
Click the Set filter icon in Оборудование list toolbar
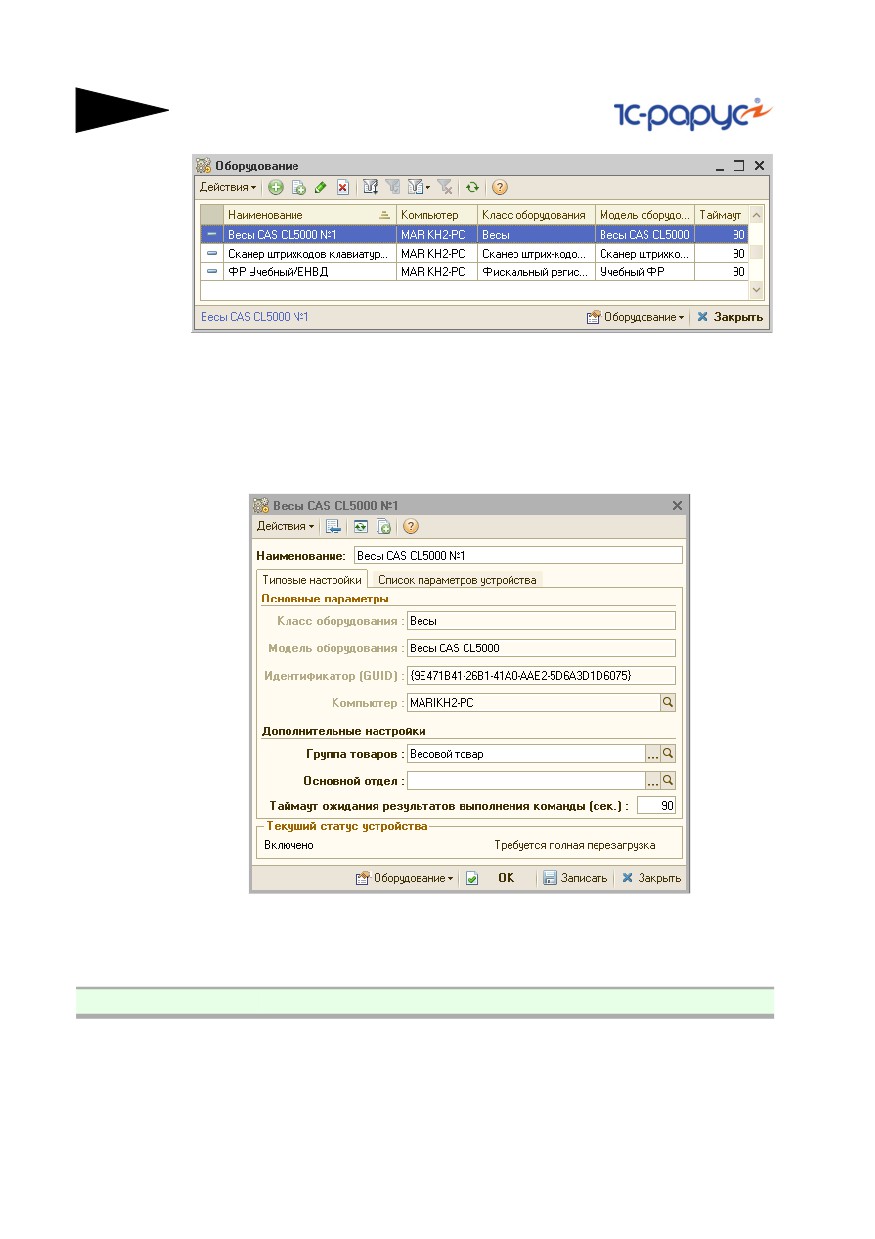[x=371, y=187]
